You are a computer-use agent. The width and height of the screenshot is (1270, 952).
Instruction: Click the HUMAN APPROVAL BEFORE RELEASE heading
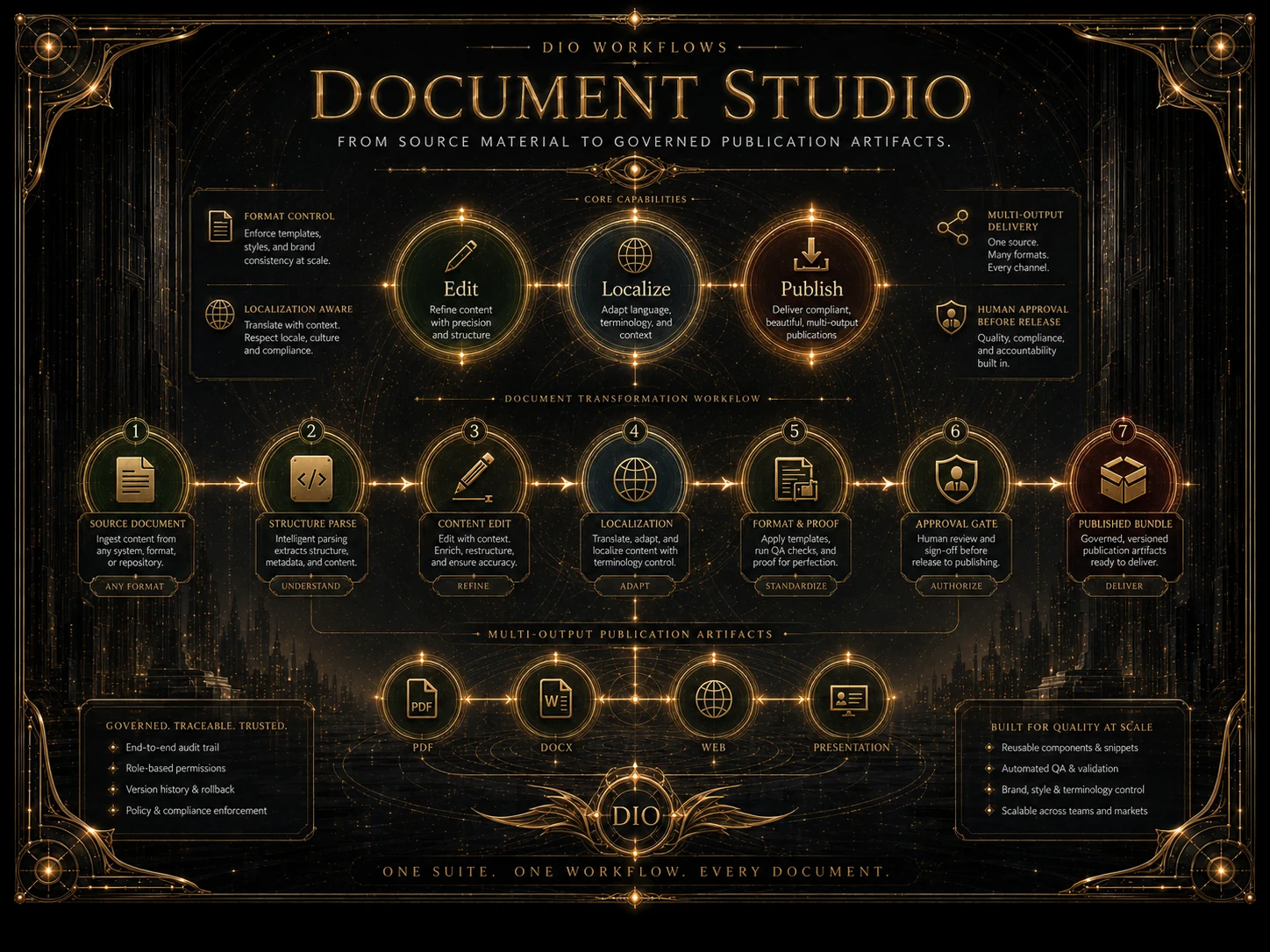point(1023,316)
